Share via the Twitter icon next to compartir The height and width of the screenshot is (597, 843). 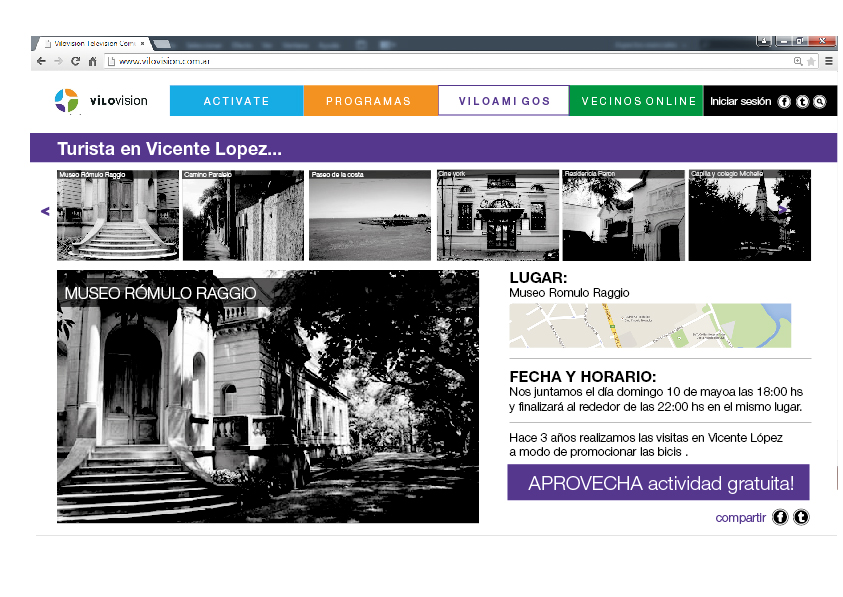(x=801, y=517)
